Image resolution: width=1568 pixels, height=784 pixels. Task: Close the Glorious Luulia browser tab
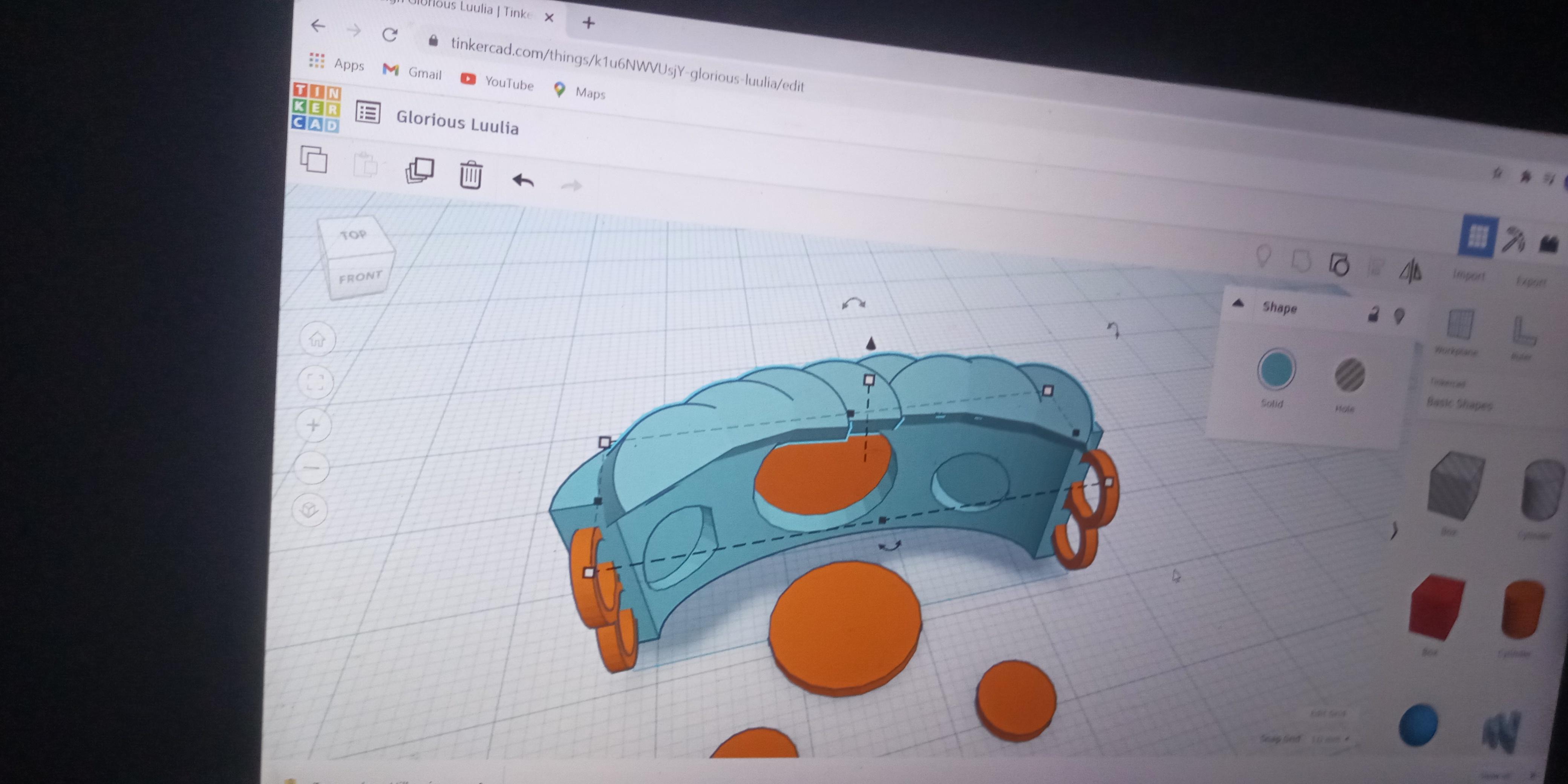548,18
